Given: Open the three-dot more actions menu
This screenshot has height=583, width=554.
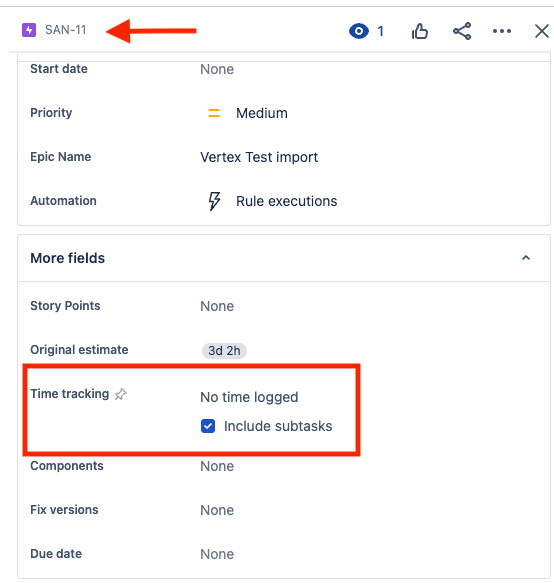Looking at the screenshot, I should 502,31.
